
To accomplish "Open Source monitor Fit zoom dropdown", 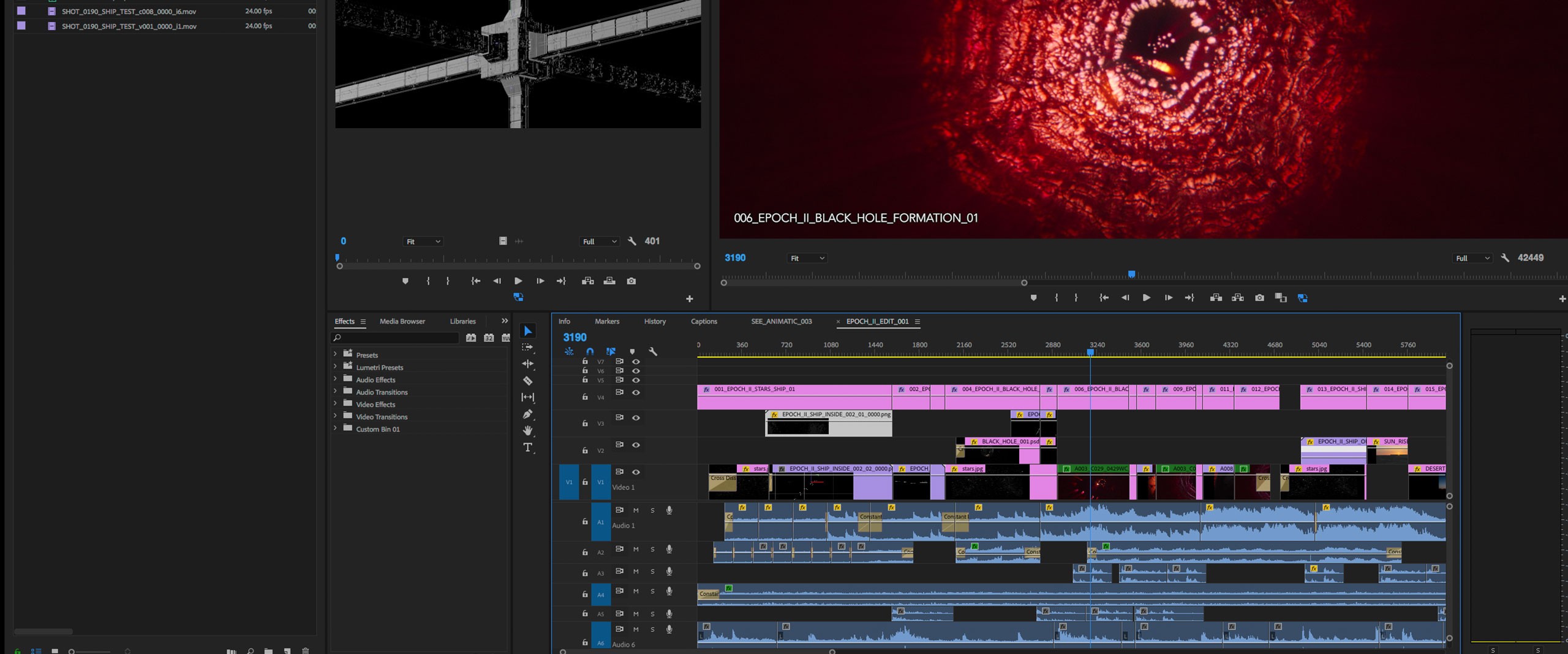I will click(423, 241).
